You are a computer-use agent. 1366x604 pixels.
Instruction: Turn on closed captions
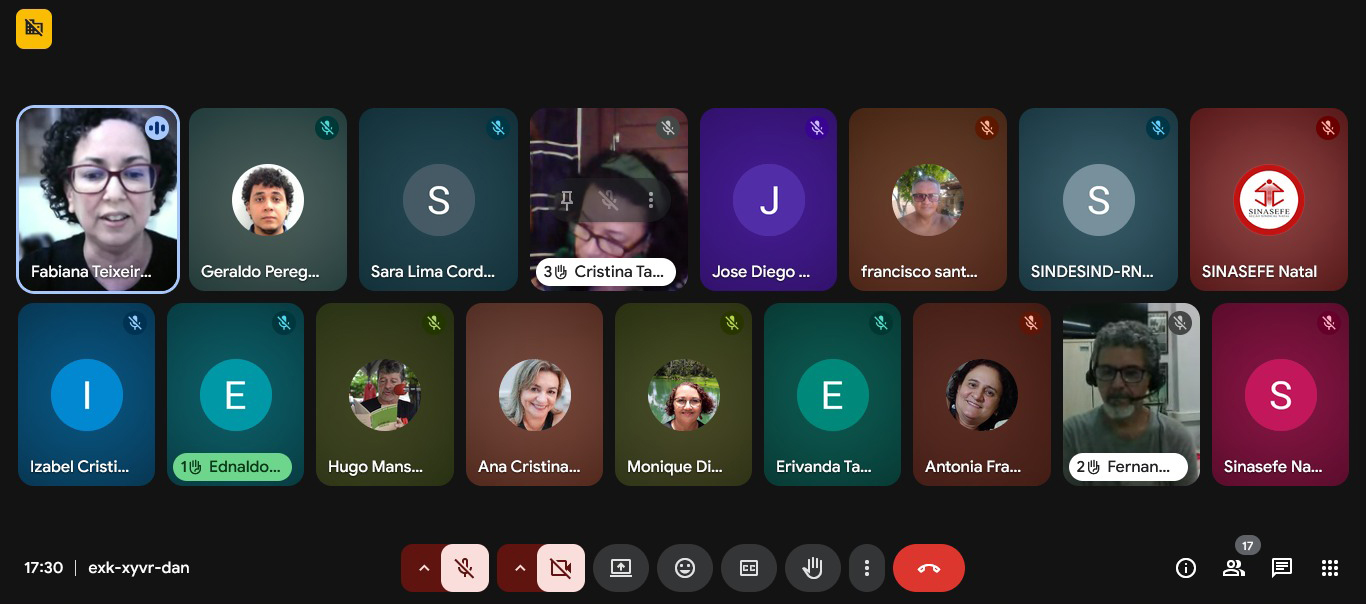tap(749, 568)
